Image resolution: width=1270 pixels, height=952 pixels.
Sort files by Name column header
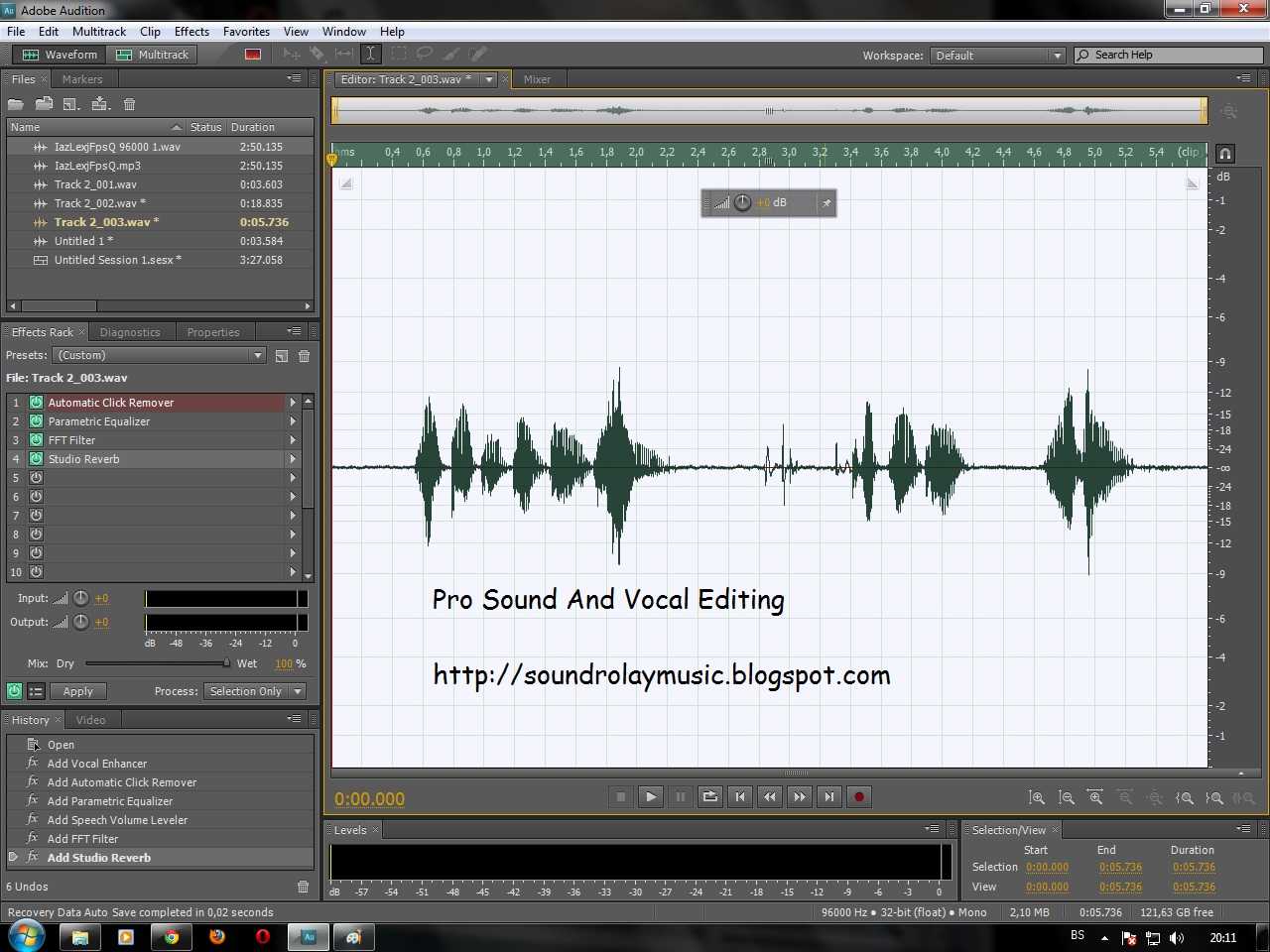click(95, 127)
